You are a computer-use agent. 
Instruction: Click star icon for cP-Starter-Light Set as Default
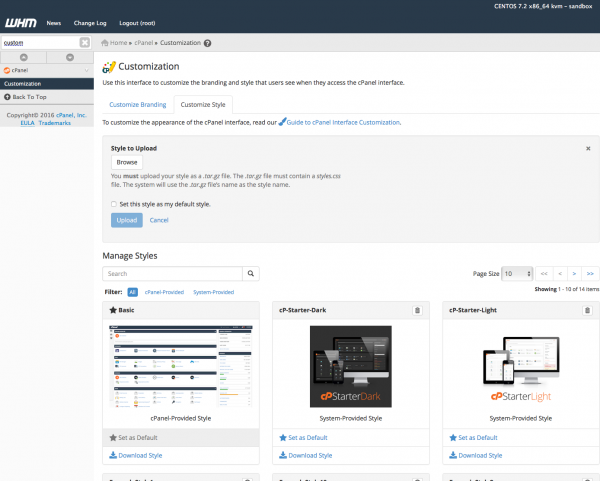(453, 437)
